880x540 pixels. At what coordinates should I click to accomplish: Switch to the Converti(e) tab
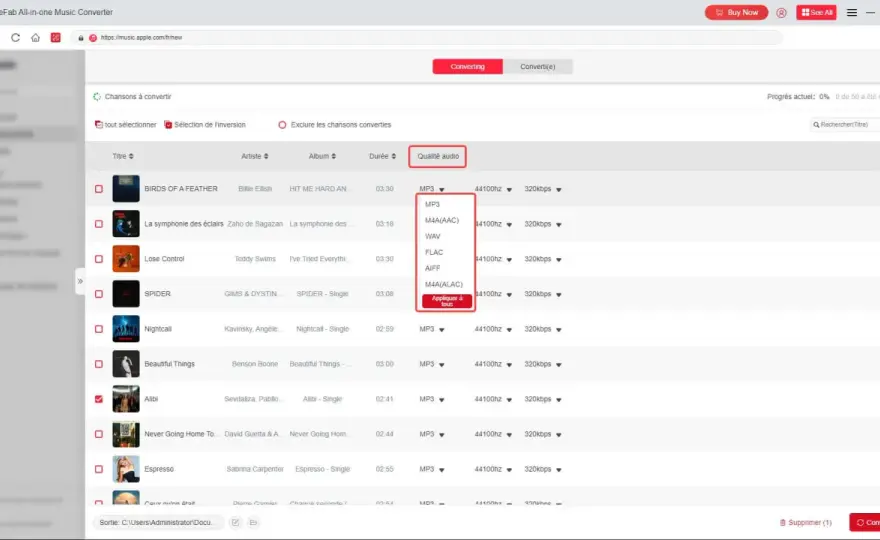coord(538,66)
